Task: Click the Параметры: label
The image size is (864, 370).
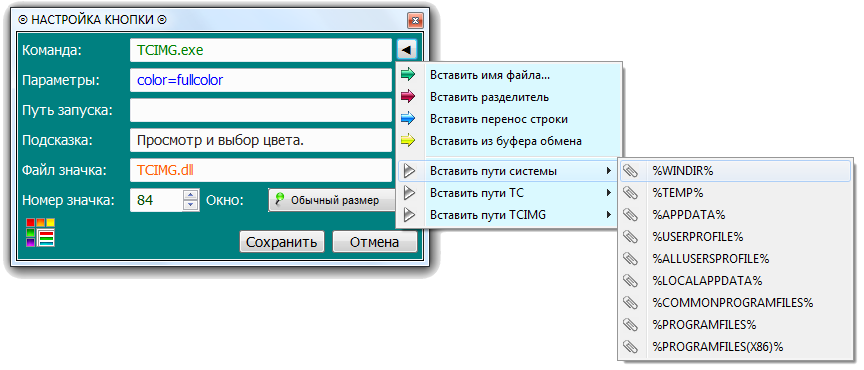Action: [61, 81]
